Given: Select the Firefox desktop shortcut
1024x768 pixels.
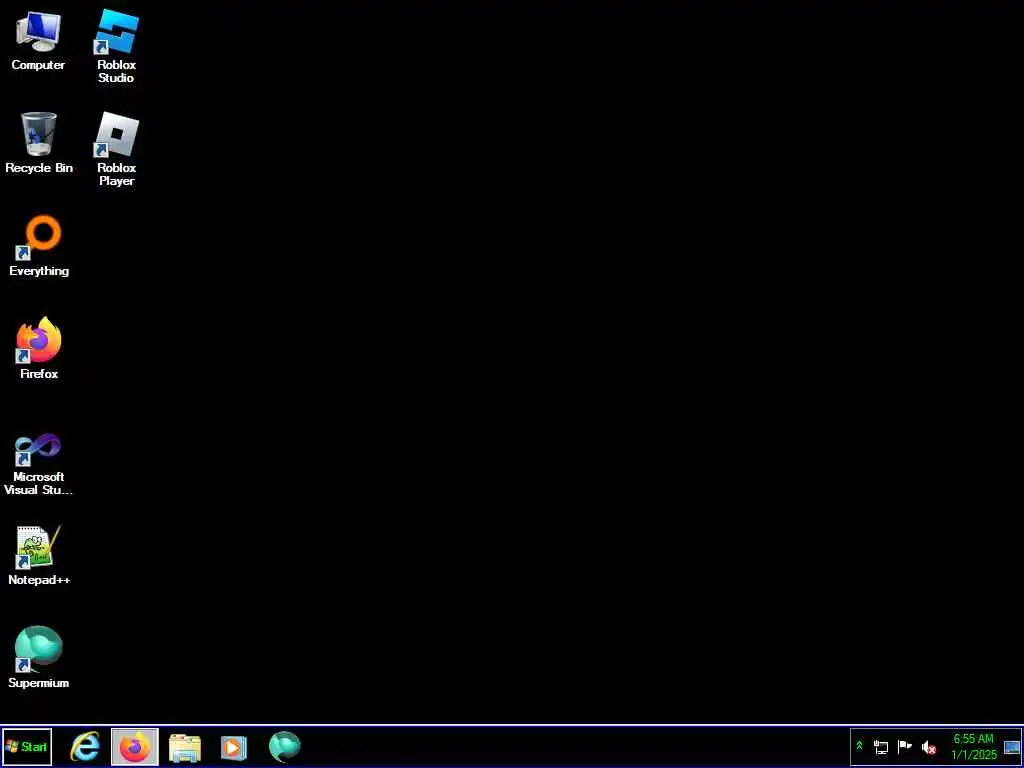Looking at the screenshot, I should pos(39,349).
